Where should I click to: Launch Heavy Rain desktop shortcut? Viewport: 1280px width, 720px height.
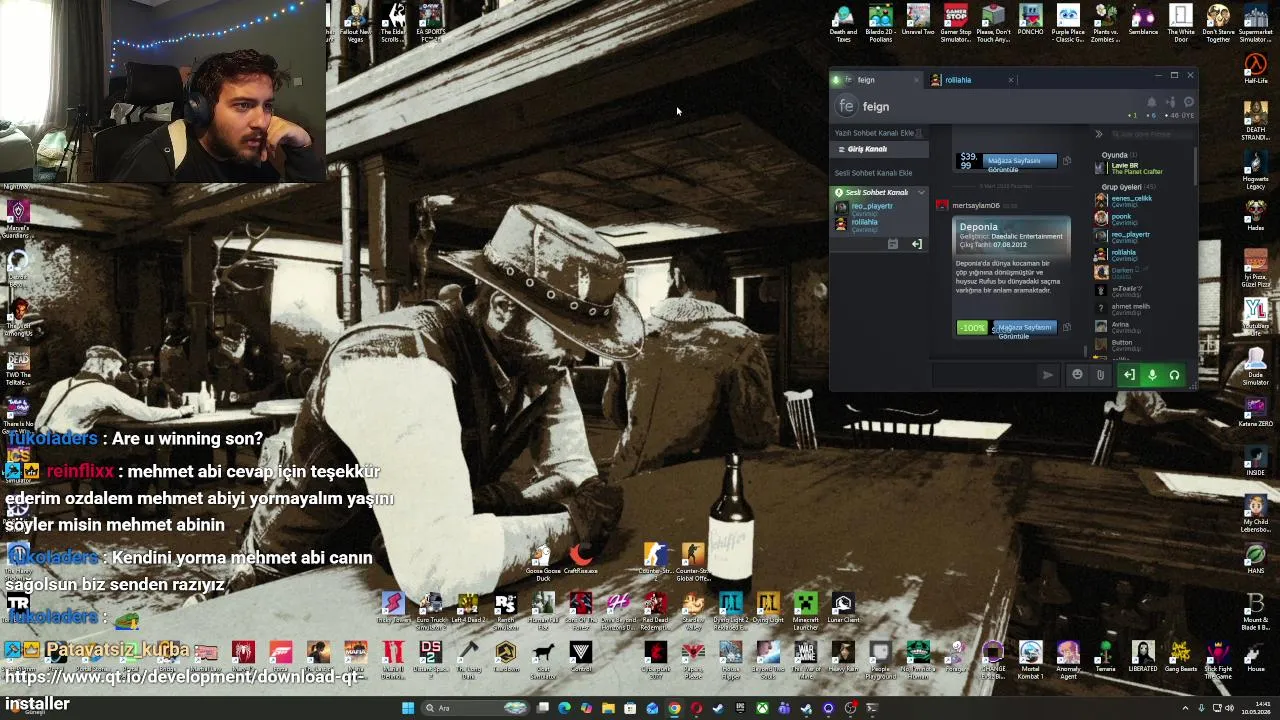tap(843, 658)
